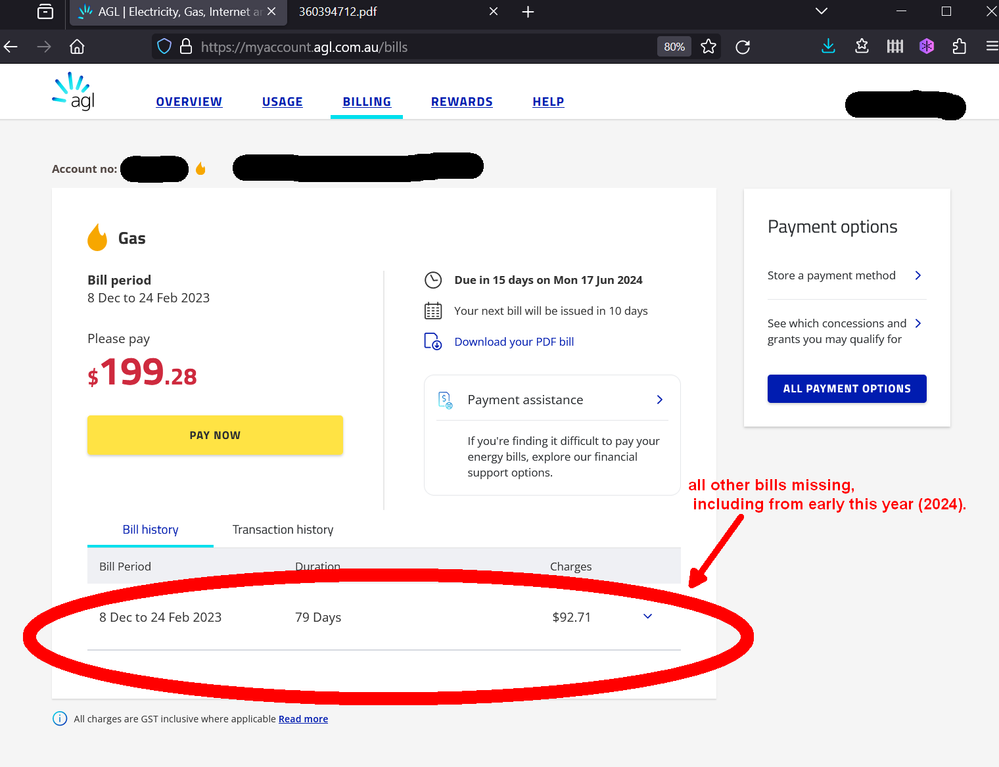Screen dimensions: 999x767
Task: Open the Payment assistance chevron
Action: coord(660,400)
